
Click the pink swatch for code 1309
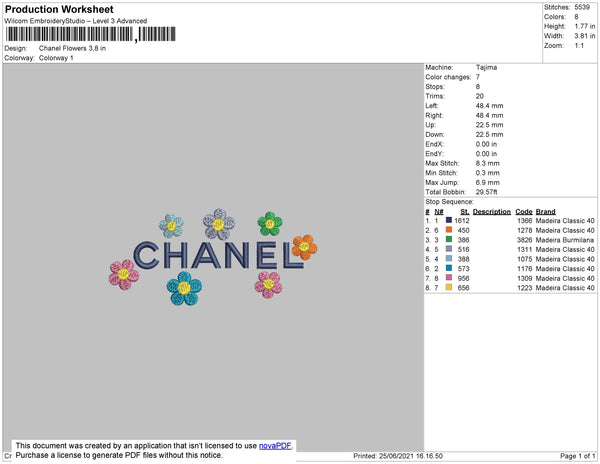coord(449,277)
